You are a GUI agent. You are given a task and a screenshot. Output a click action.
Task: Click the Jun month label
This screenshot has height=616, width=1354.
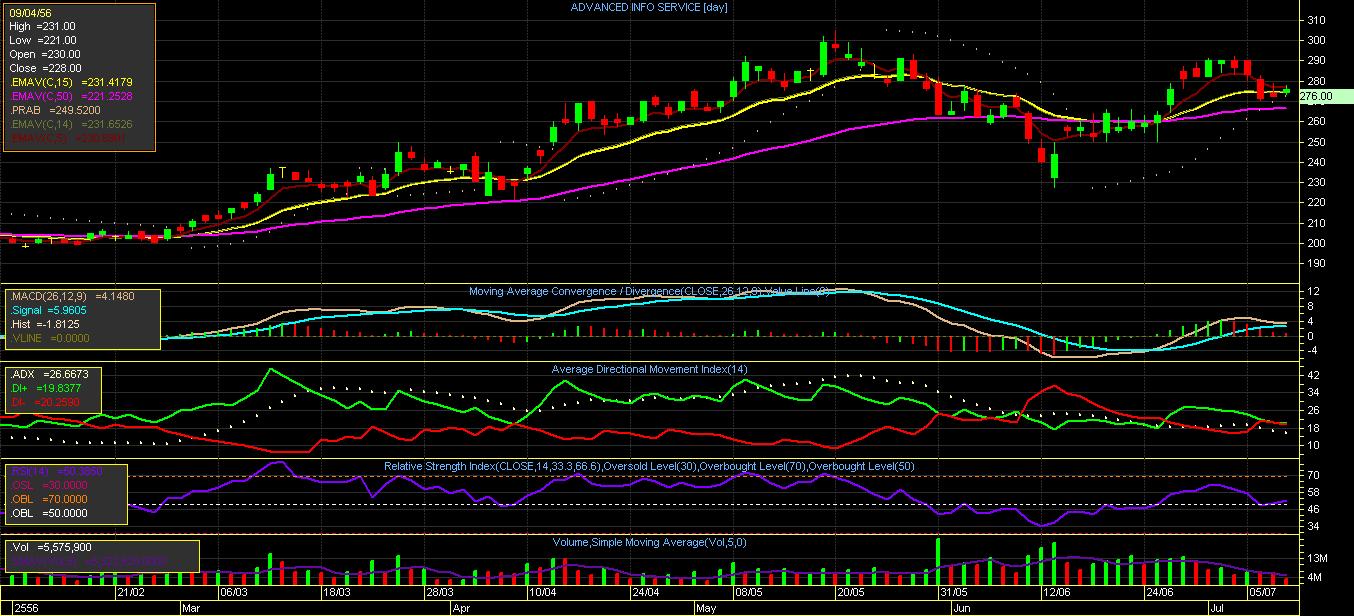[962, 607]
